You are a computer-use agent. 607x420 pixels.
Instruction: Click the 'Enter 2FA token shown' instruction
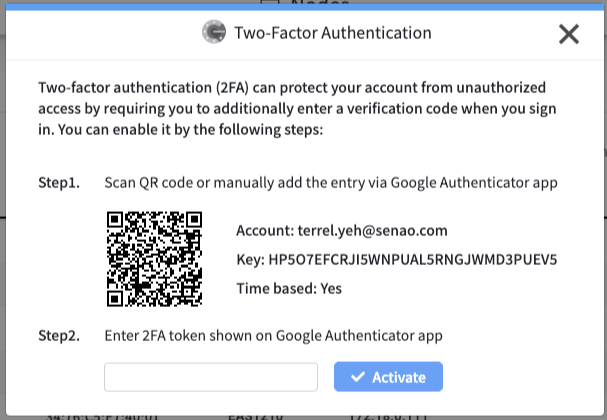click(273, 335)
